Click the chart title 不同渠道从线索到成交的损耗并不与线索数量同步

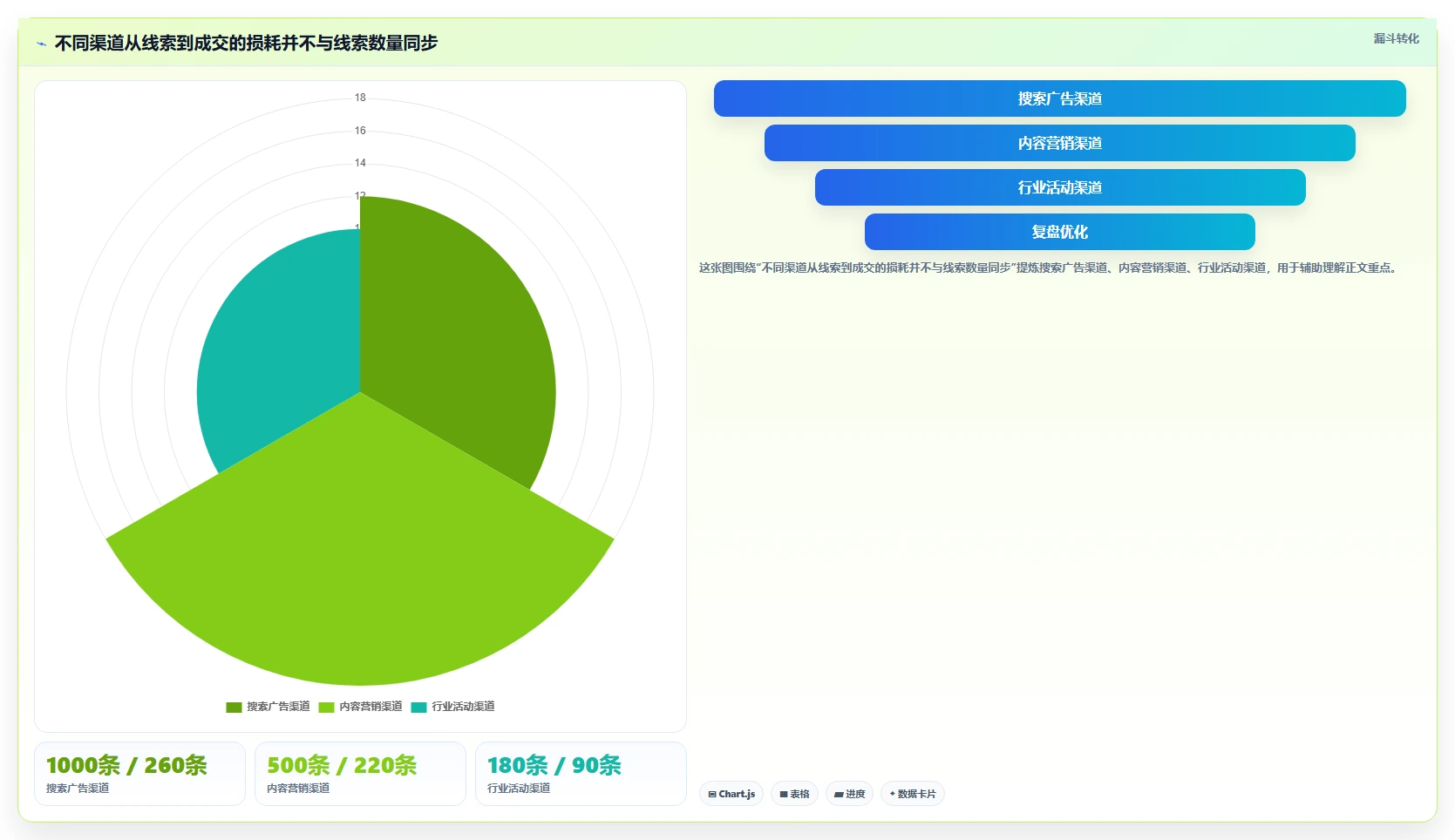tap(246, 43)
